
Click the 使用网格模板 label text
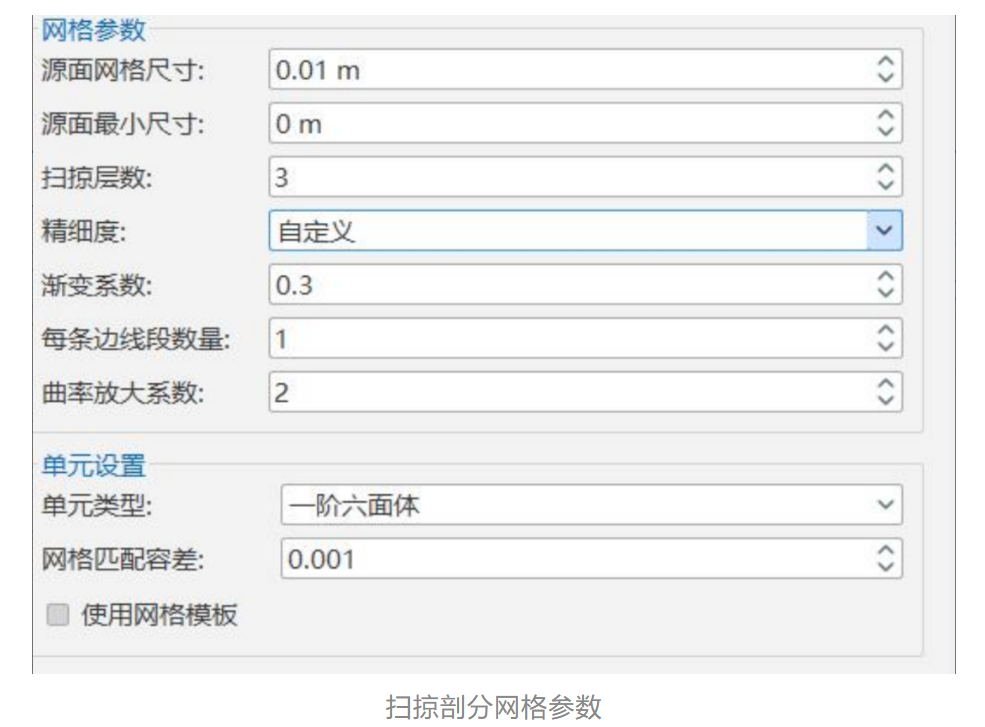(159, 615)
